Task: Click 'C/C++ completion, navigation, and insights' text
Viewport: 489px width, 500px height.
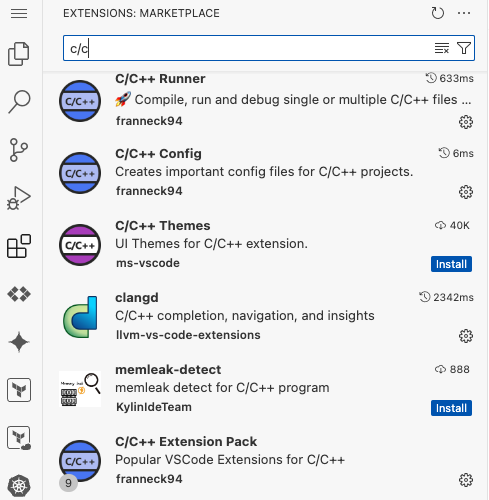Action: [245, 316]
